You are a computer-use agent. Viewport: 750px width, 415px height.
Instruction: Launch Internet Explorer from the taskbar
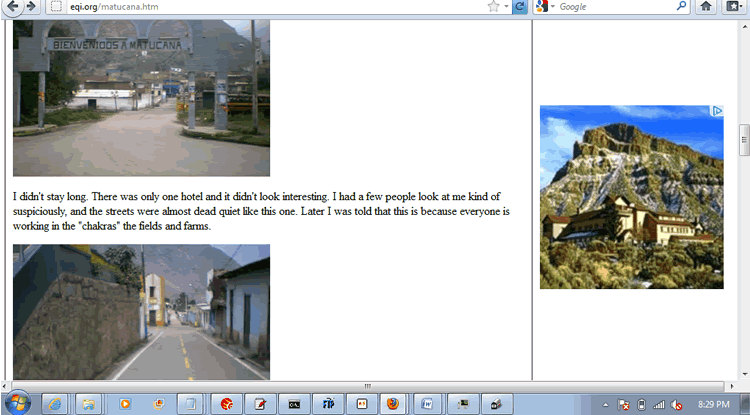(x=55, y=404)
